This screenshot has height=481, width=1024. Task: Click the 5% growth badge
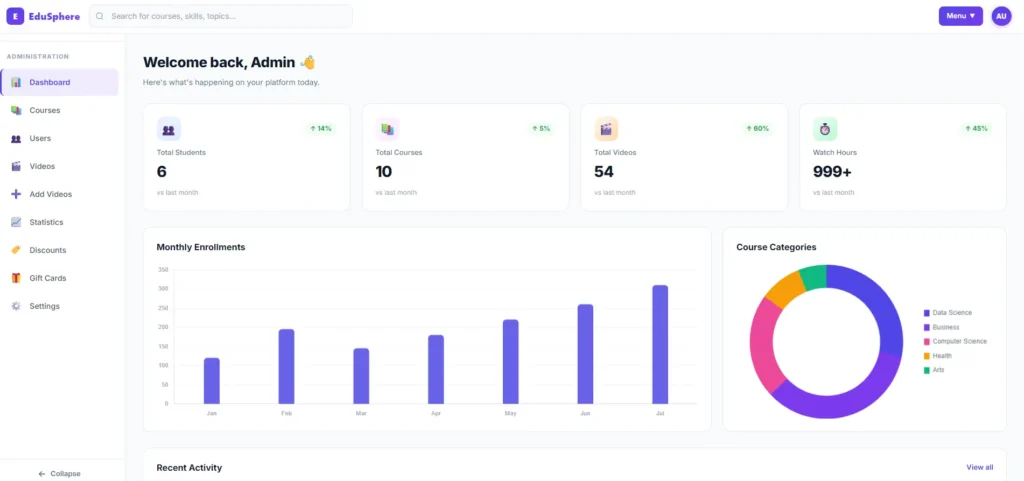tap(541, 129)
